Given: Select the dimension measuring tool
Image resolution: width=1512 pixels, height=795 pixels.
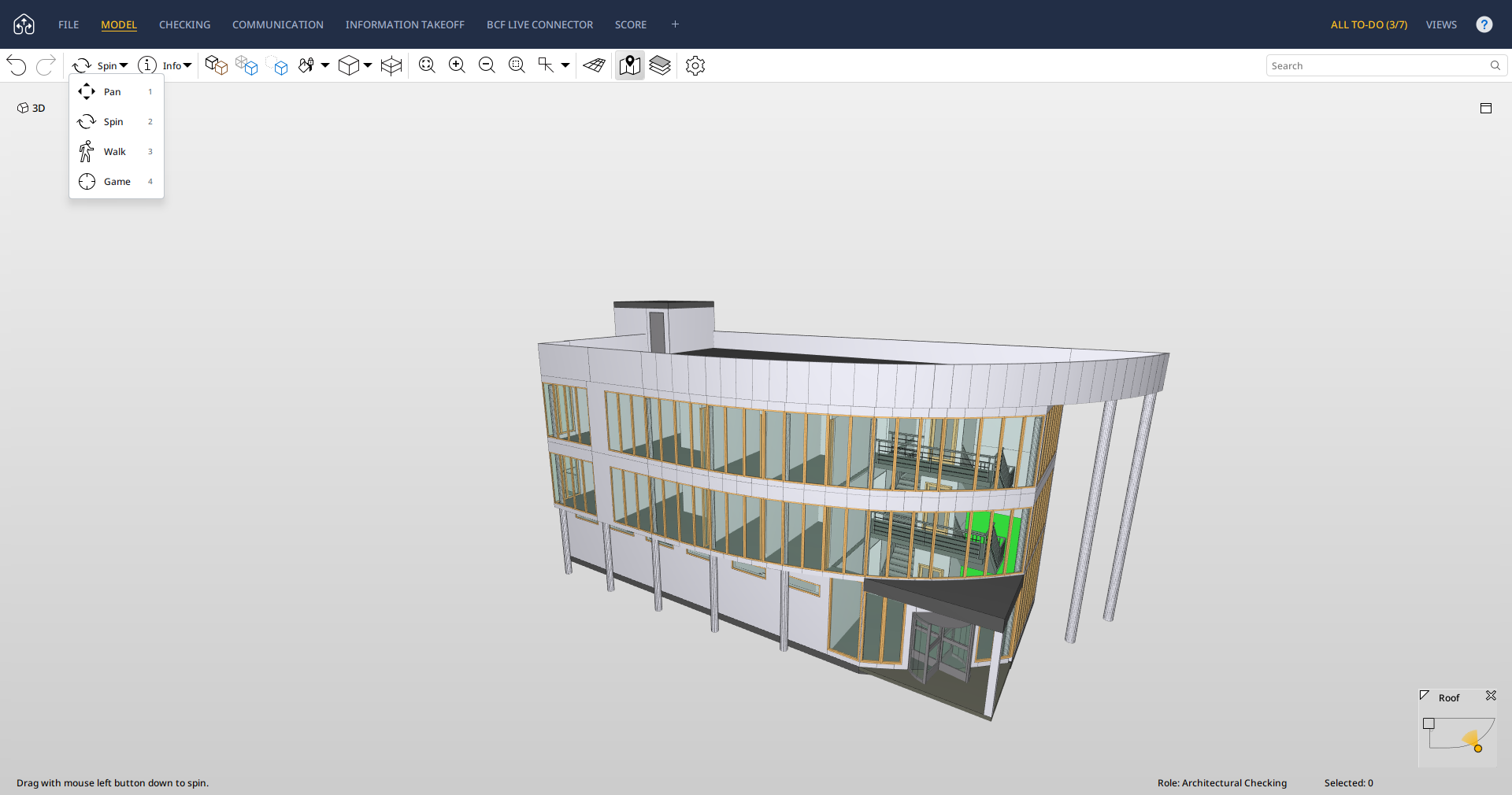Looking at the screenshot, I should tap(546, 65).
